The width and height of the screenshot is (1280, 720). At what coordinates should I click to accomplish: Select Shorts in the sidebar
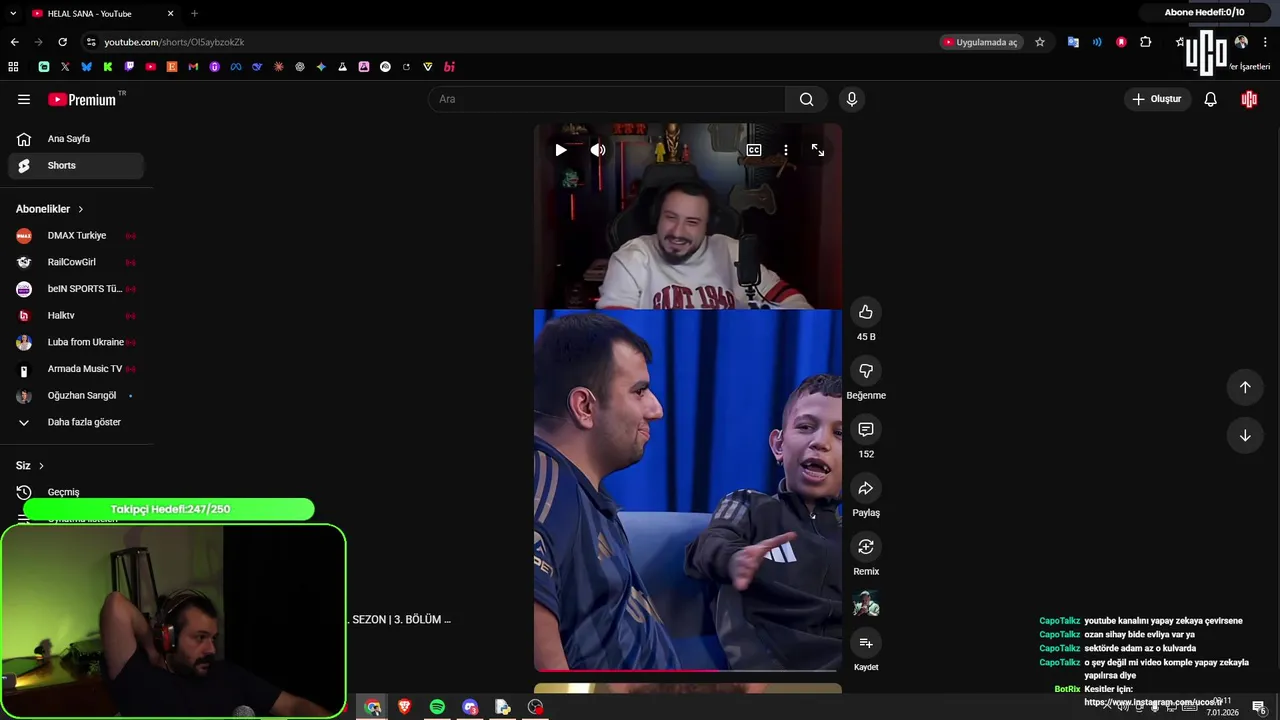point(76,165)
